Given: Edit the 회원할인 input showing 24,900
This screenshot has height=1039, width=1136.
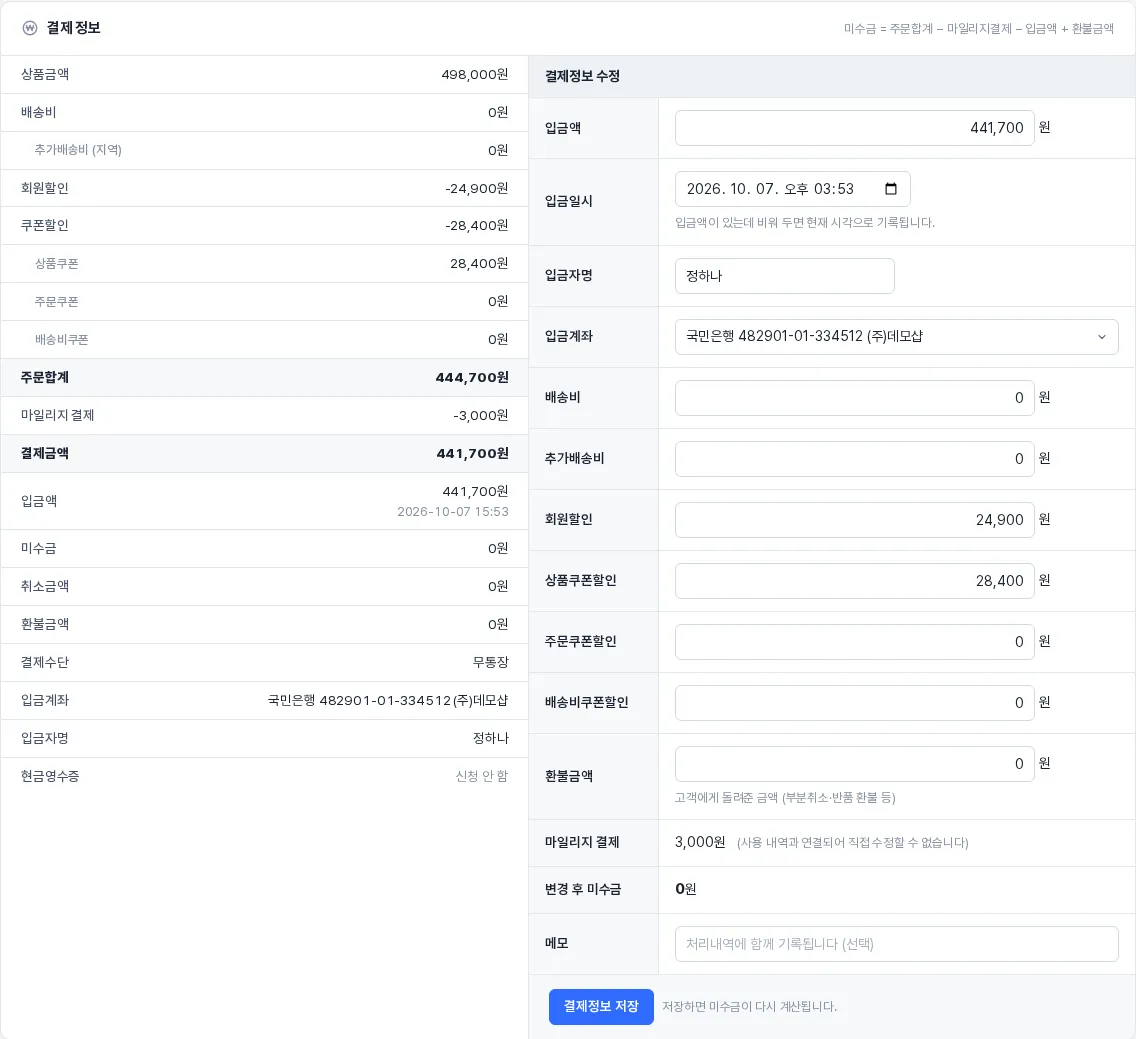Looking at the screenshot, I should click(854, 520).
